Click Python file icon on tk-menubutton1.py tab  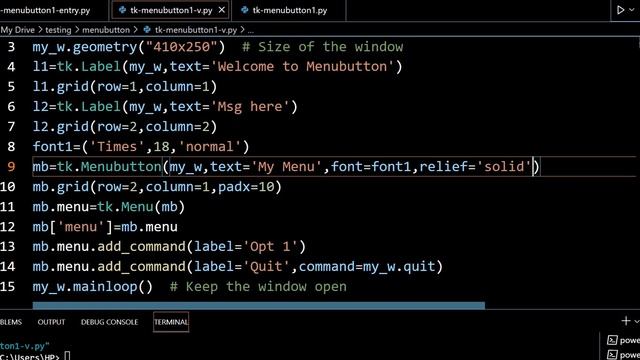point(244,10)
